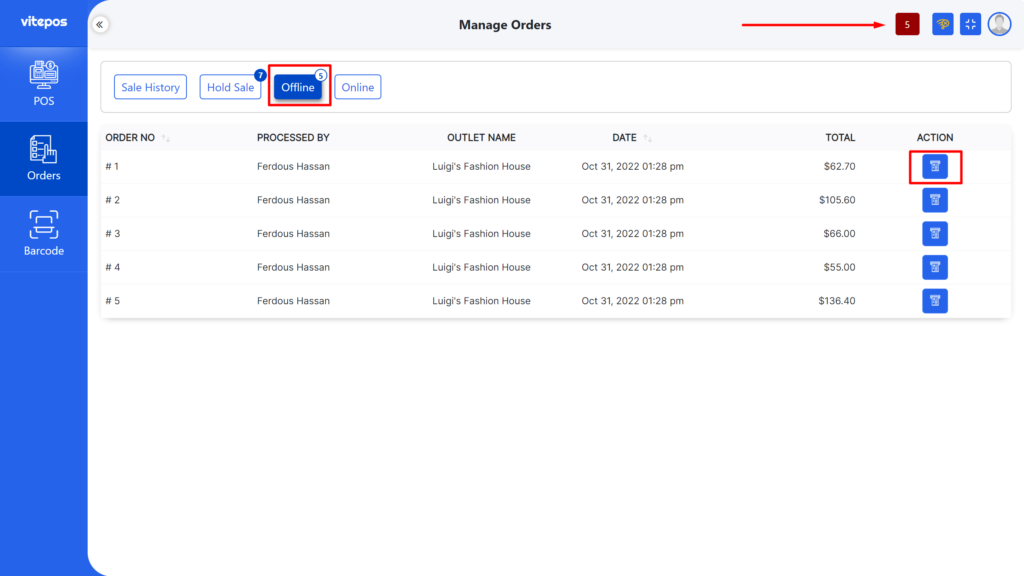The height and width of the screenshot is (576, 1024).
Task: Click the Hold Sale count badge 7
Action: point(260,75)
